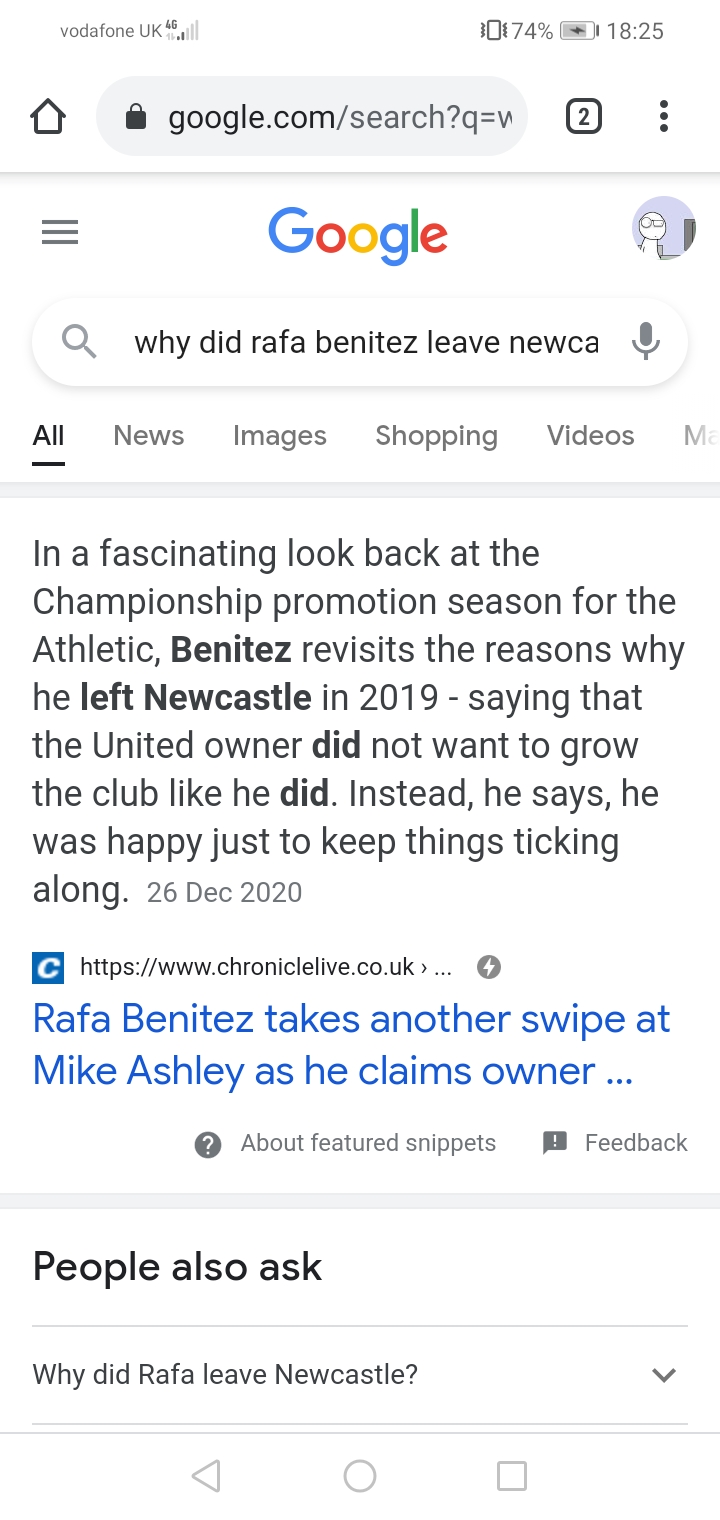Open the Videos results tab
The width and height of the screenshot is (720, 1520).
click(590, 436)
